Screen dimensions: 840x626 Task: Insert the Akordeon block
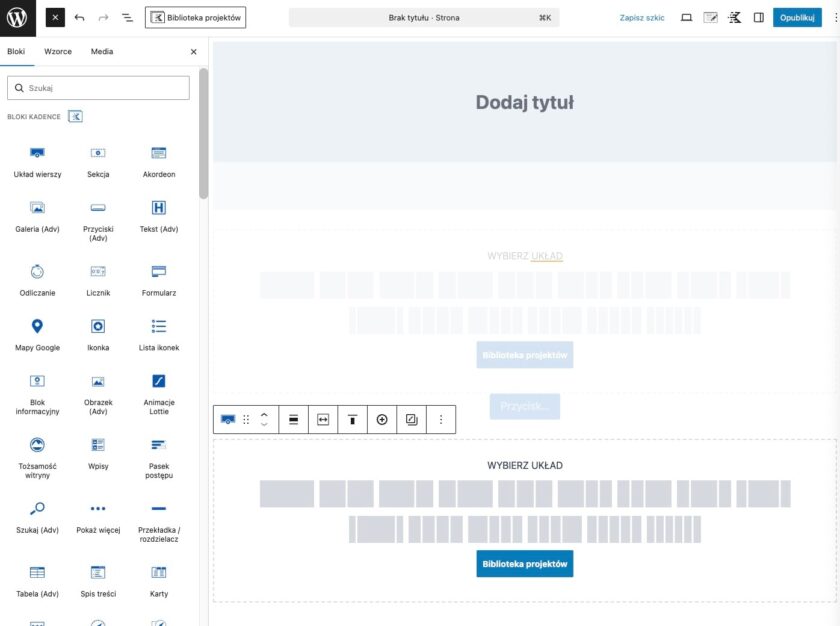158,161
